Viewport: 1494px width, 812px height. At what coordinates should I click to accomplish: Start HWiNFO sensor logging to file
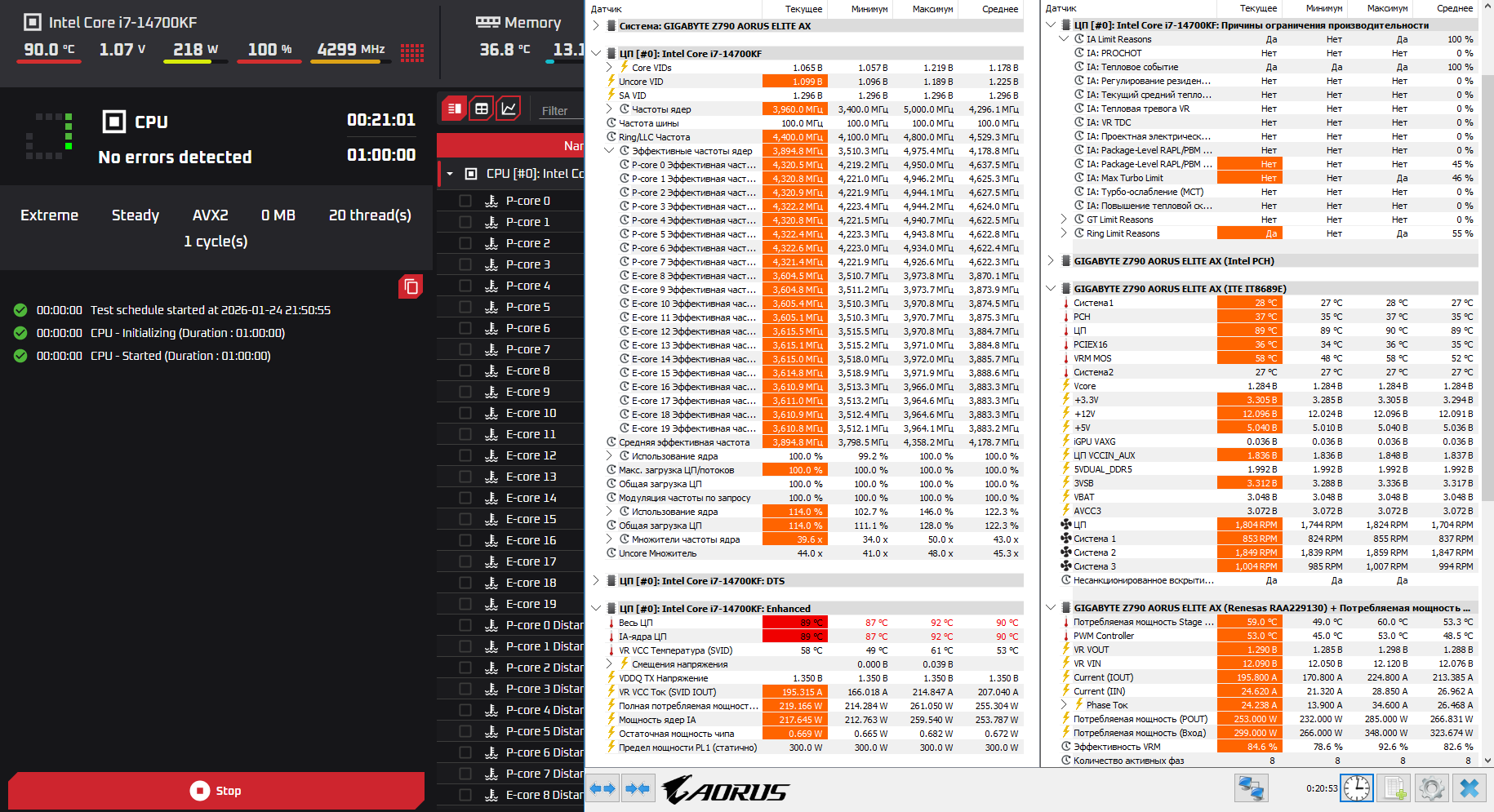click(x=1394, y=788)
